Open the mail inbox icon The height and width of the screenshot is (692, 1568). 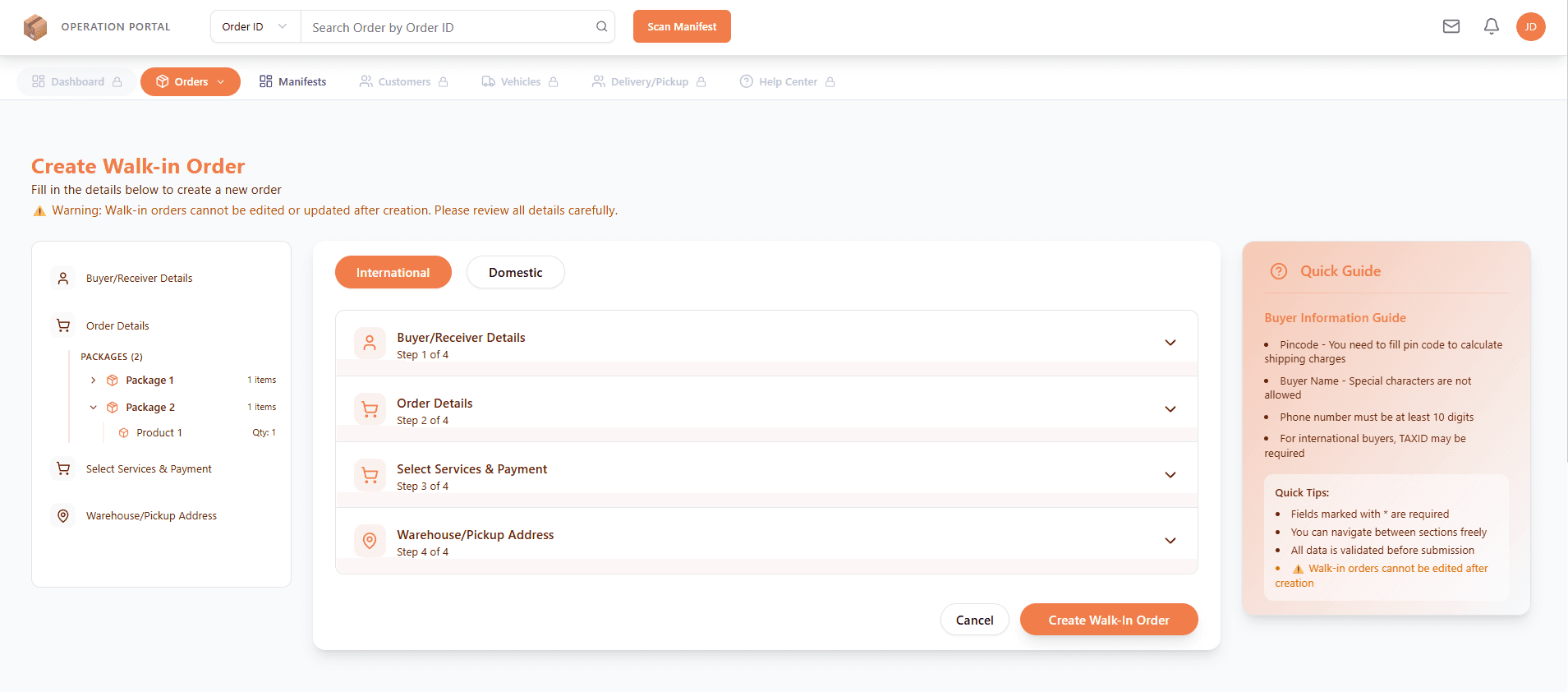(1451, 26)
